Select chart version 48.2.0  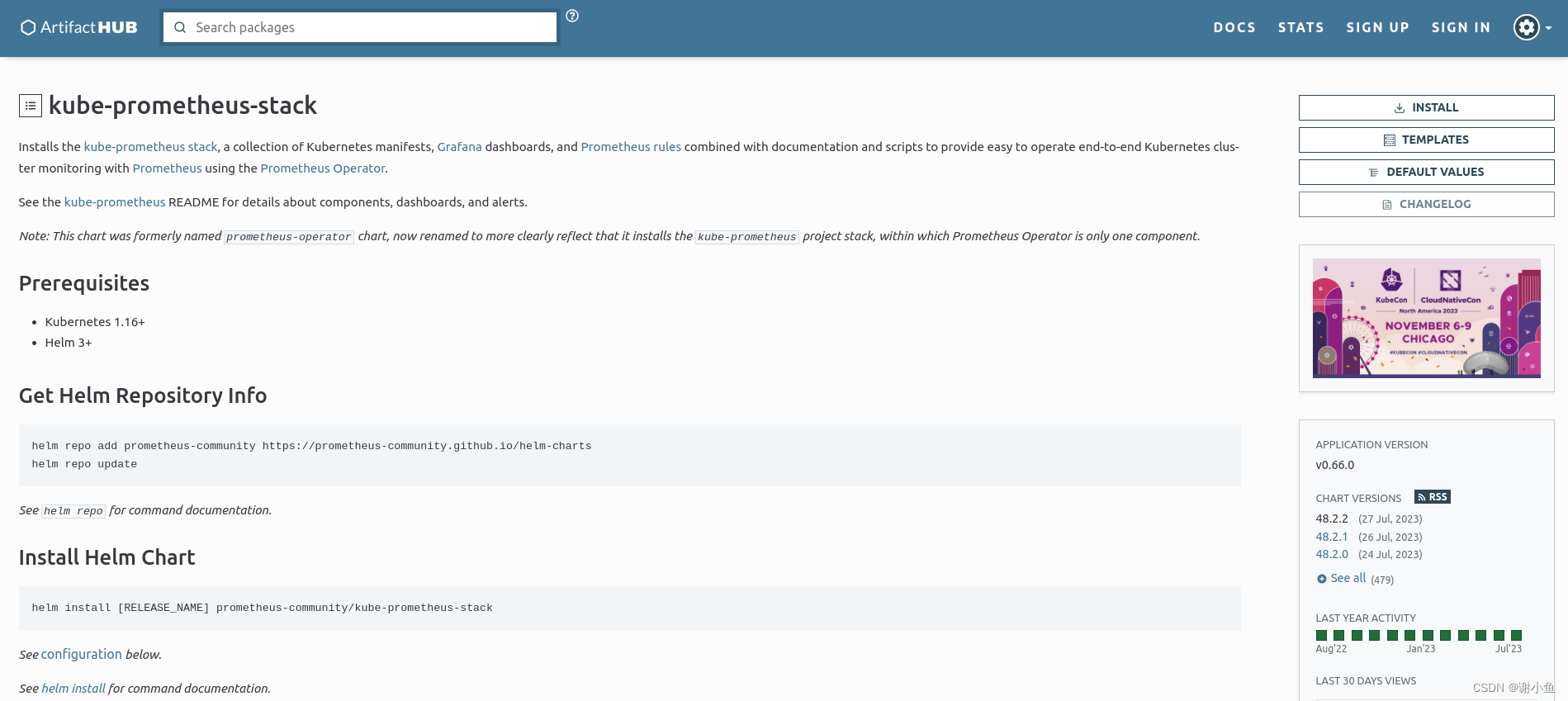[1331, 554]
